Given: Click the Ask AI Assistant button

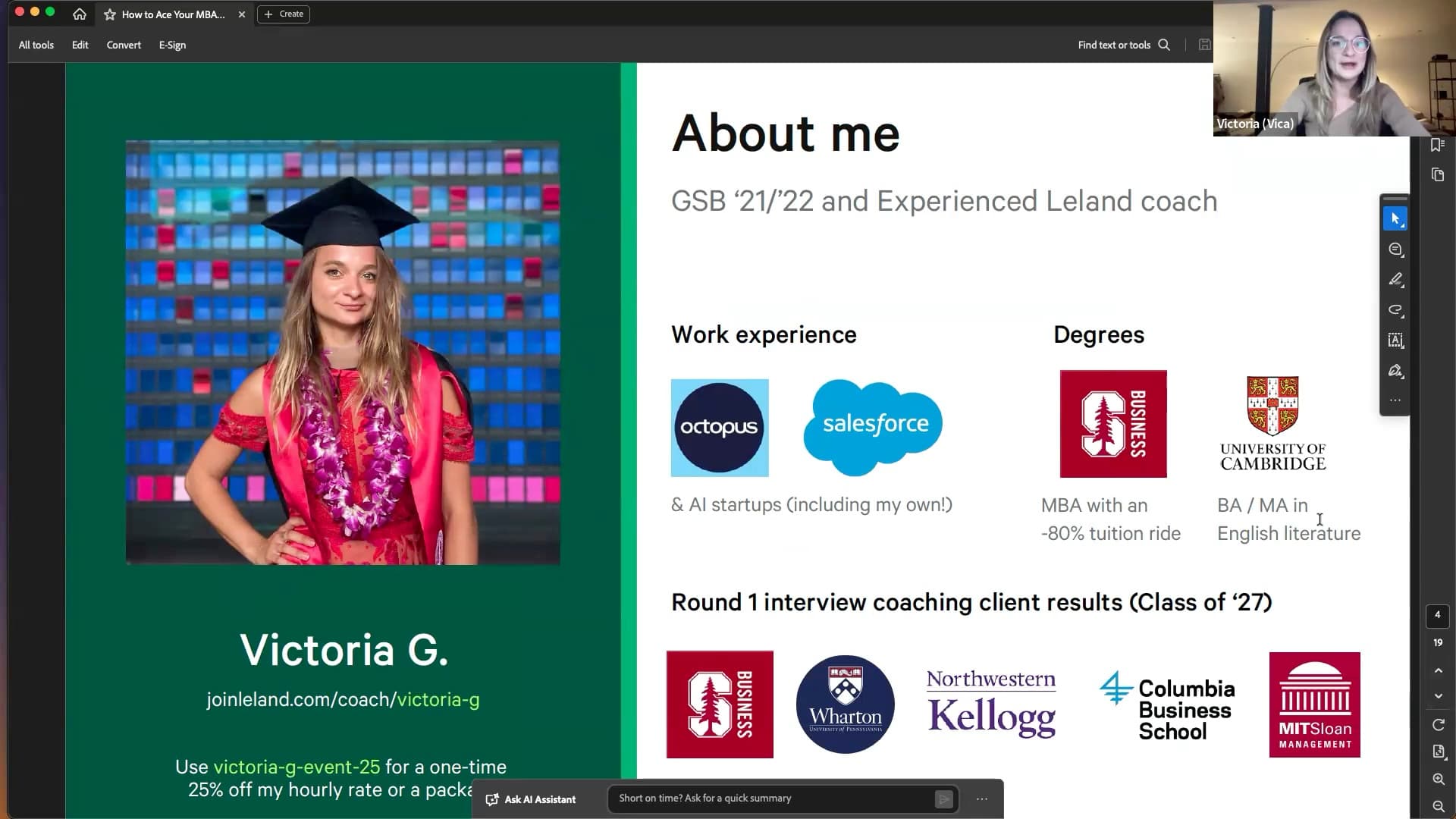Looking at the screenshot, I should pyautogui.click(x=531, y=799).
